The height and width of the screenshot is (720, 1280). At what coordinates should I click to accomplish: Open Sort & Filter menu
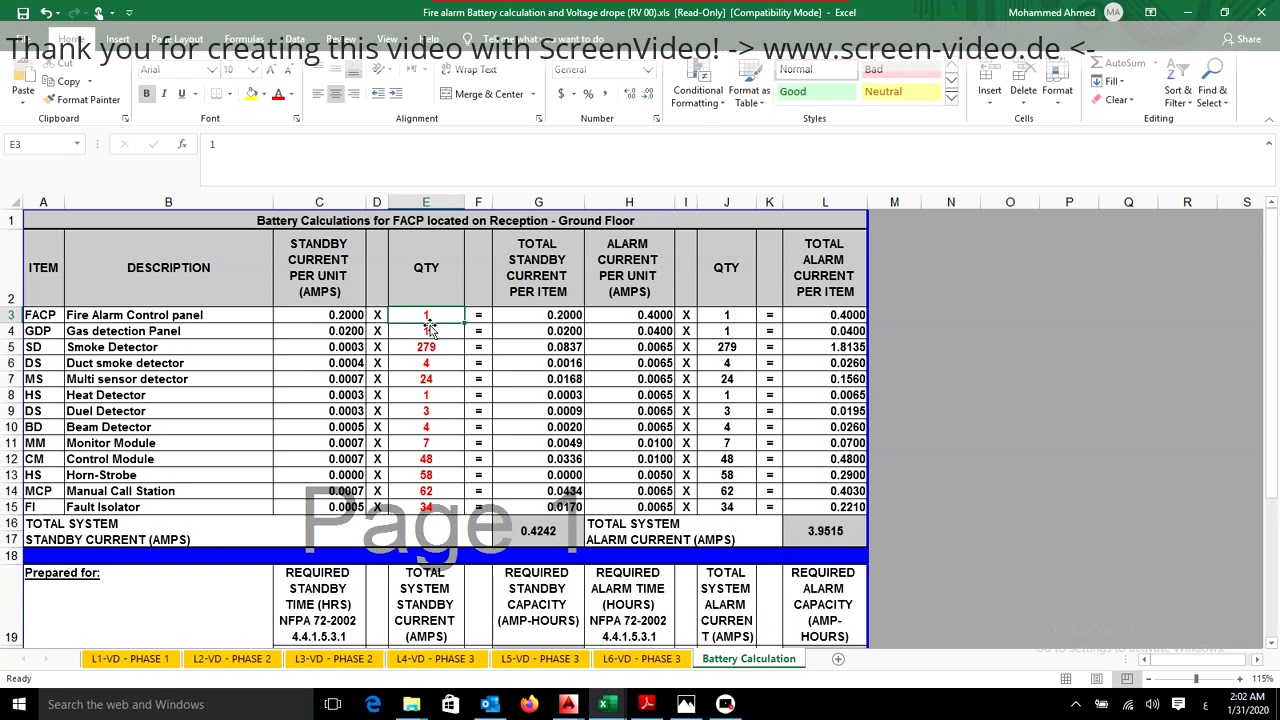point(1177,84)
